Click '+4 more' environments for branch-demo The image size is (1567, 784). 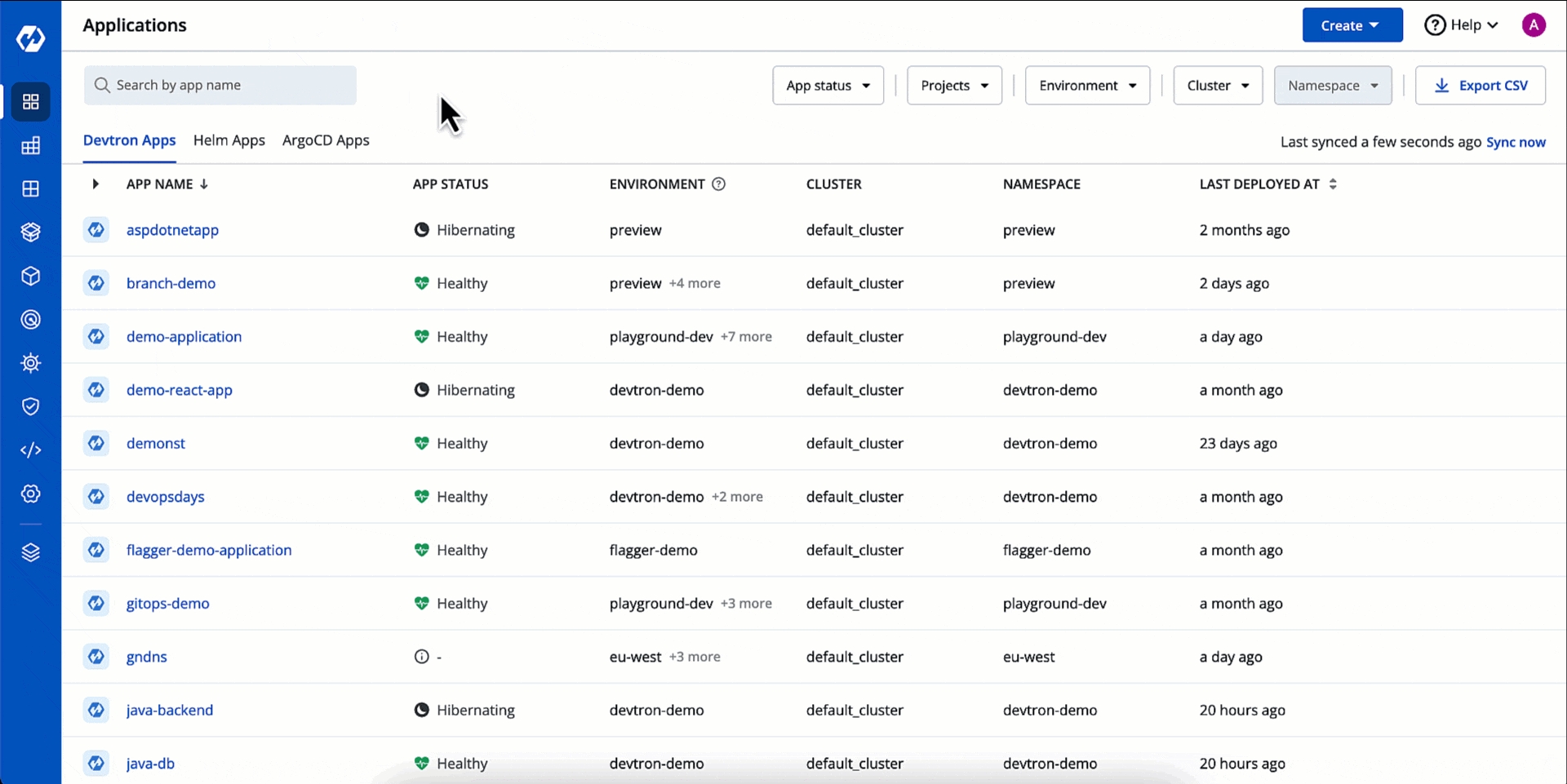pos(695,283)
